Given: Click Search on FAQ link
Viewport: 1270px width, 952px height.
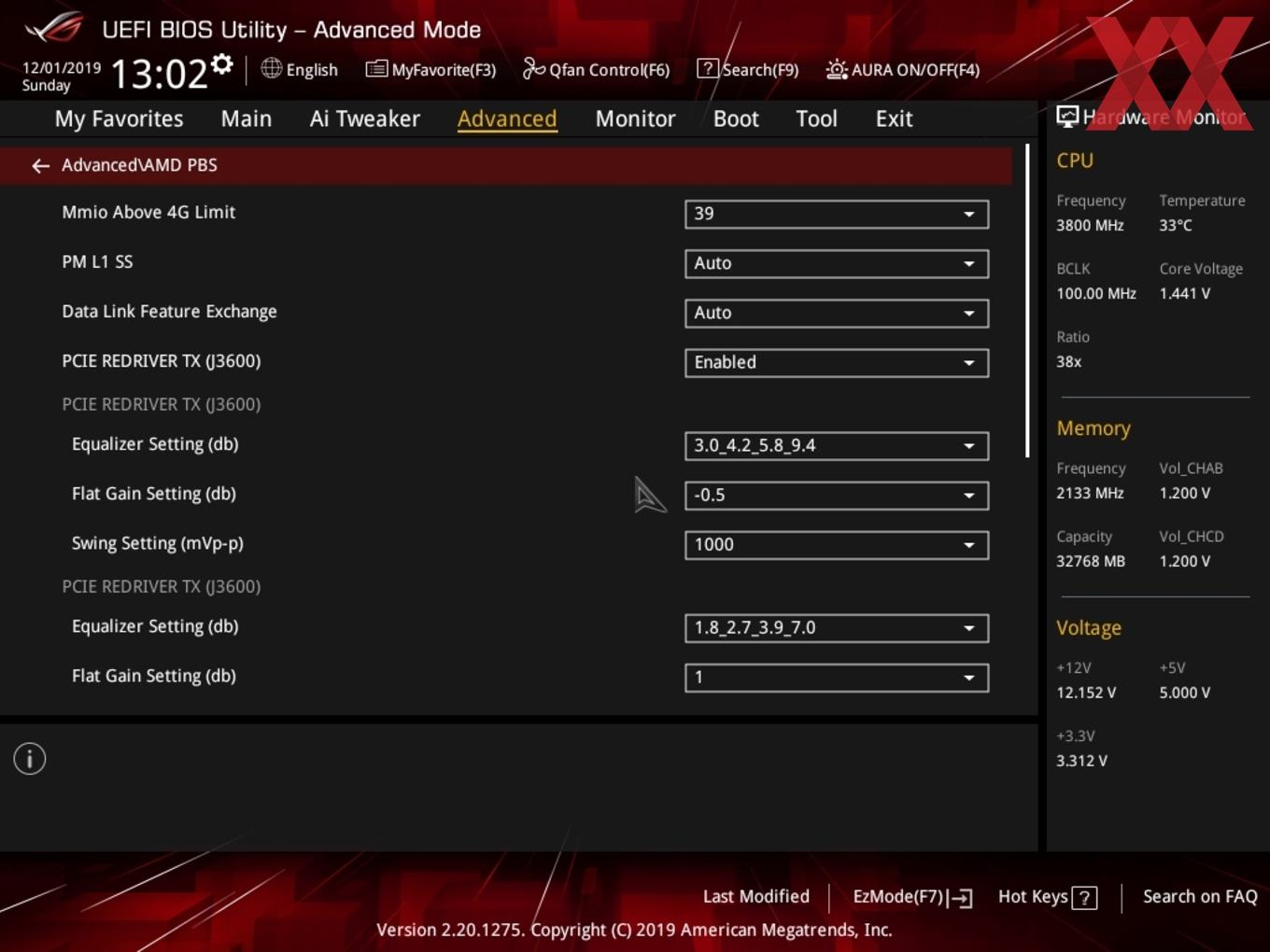Looking at the screenshot, I should pyautogui.click(x=1200, y=896).
